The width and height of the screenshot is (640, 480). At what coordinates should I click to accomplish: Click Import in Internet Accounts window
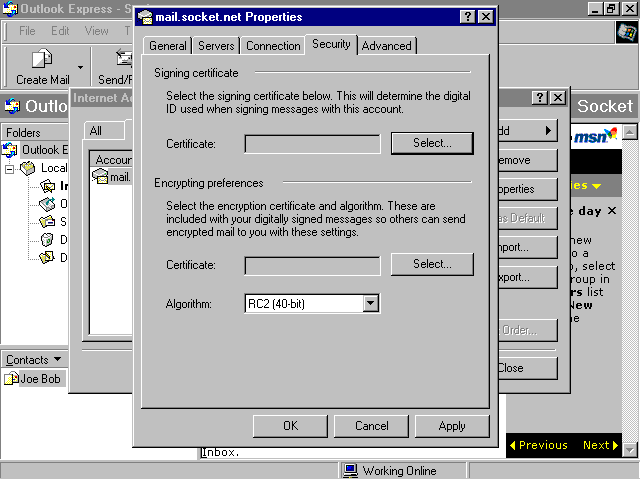(x=527, y=247)
